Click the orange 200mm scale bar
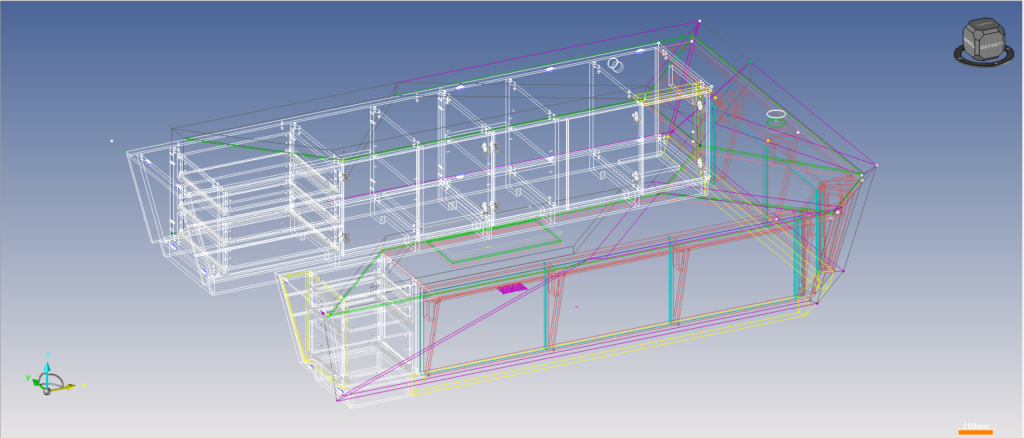 click(x=975, y=431)
